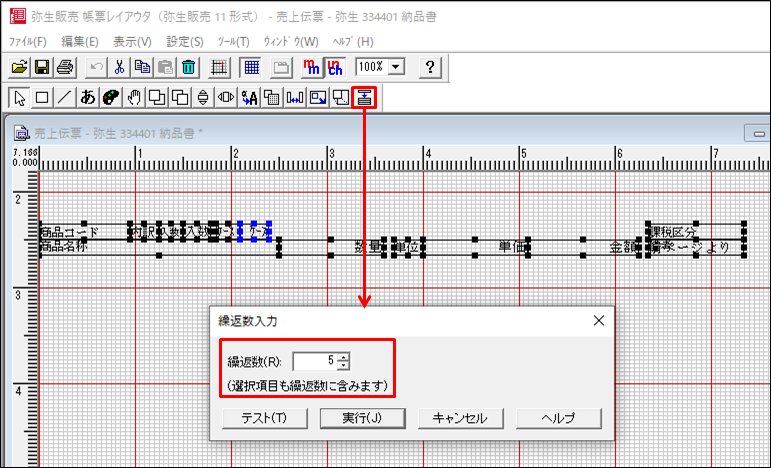Click the 売上伝票 document window icon
This screenshot has width=771, height=468.
pyautogui.click(x=21, y=133)
